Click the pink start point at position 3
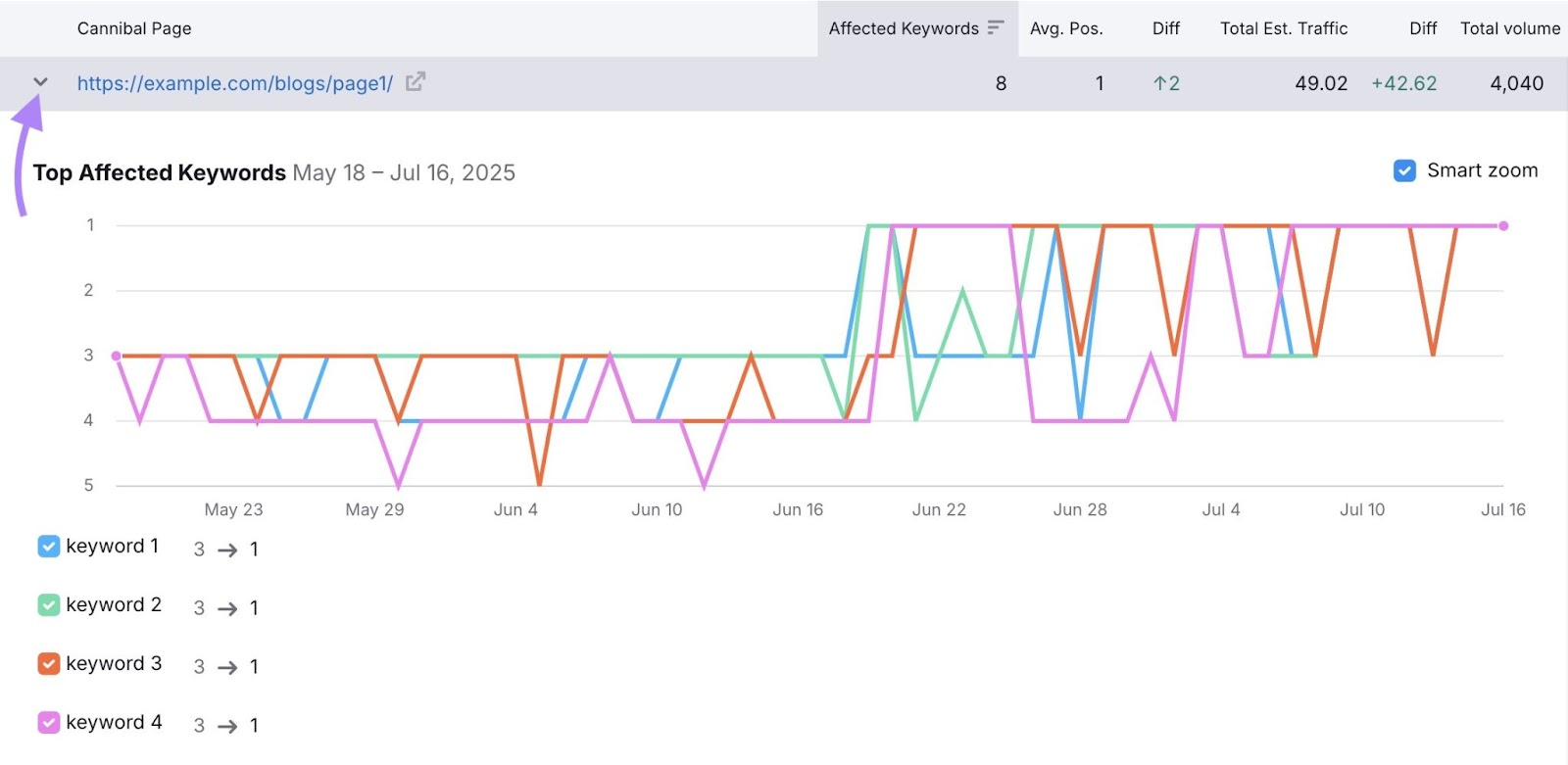The width and height of the screenshot is (1568, 765). pyautogui.click(x=117, y=357)
